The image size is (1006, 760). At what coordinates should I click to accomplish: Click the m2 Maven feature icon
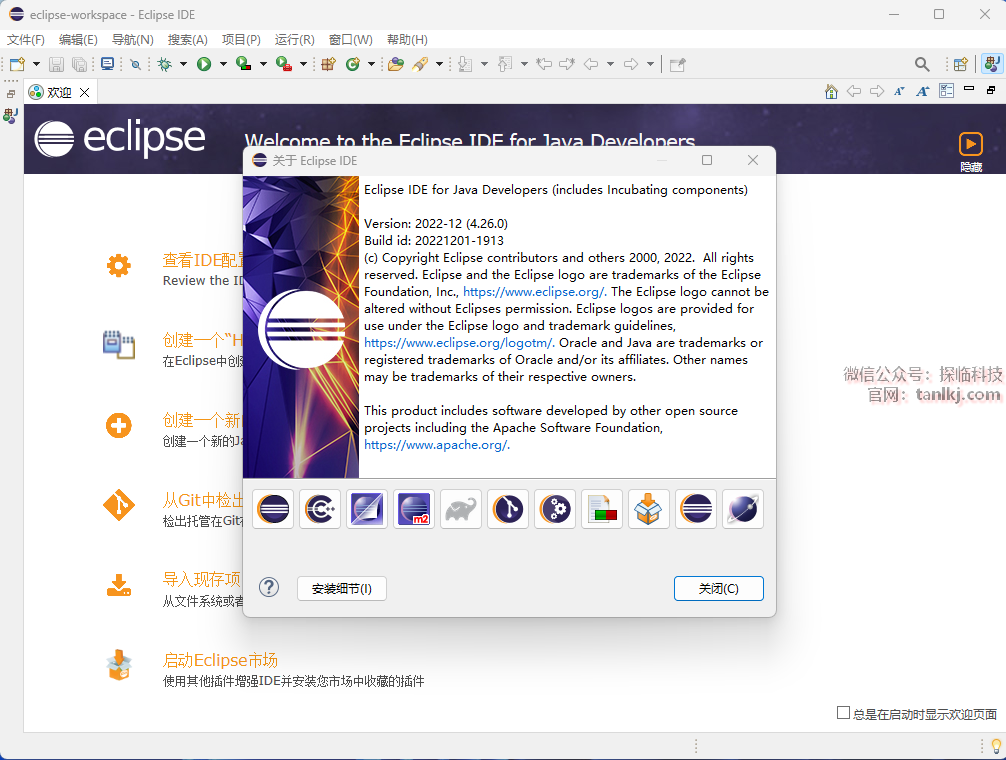coord(414,509)
